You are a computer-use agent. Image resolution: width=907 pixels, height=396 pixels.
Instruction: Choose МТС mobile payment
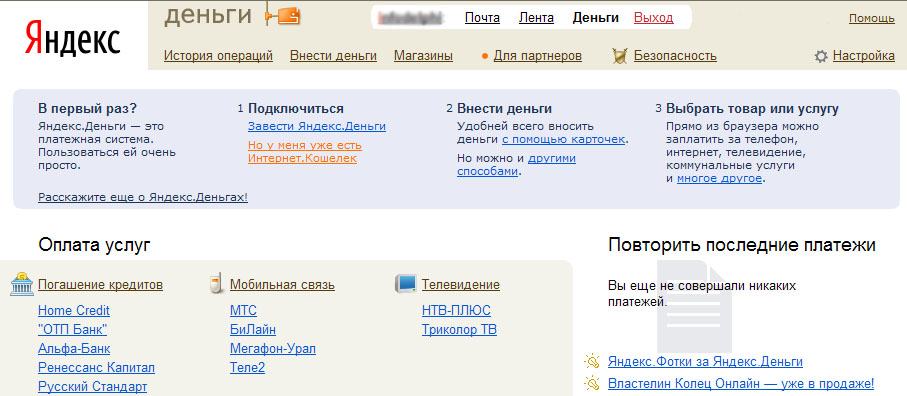pyautogui.click(x=244, y=310)
